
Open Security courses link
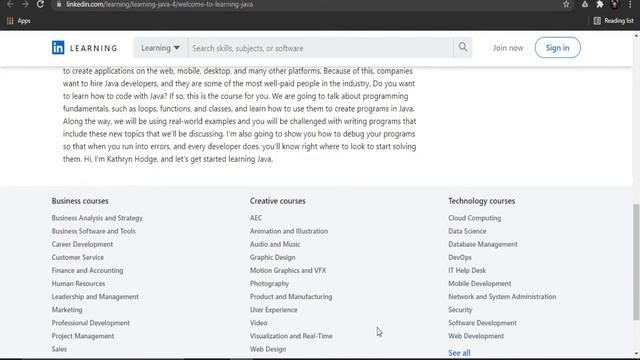tap(460, 310)
